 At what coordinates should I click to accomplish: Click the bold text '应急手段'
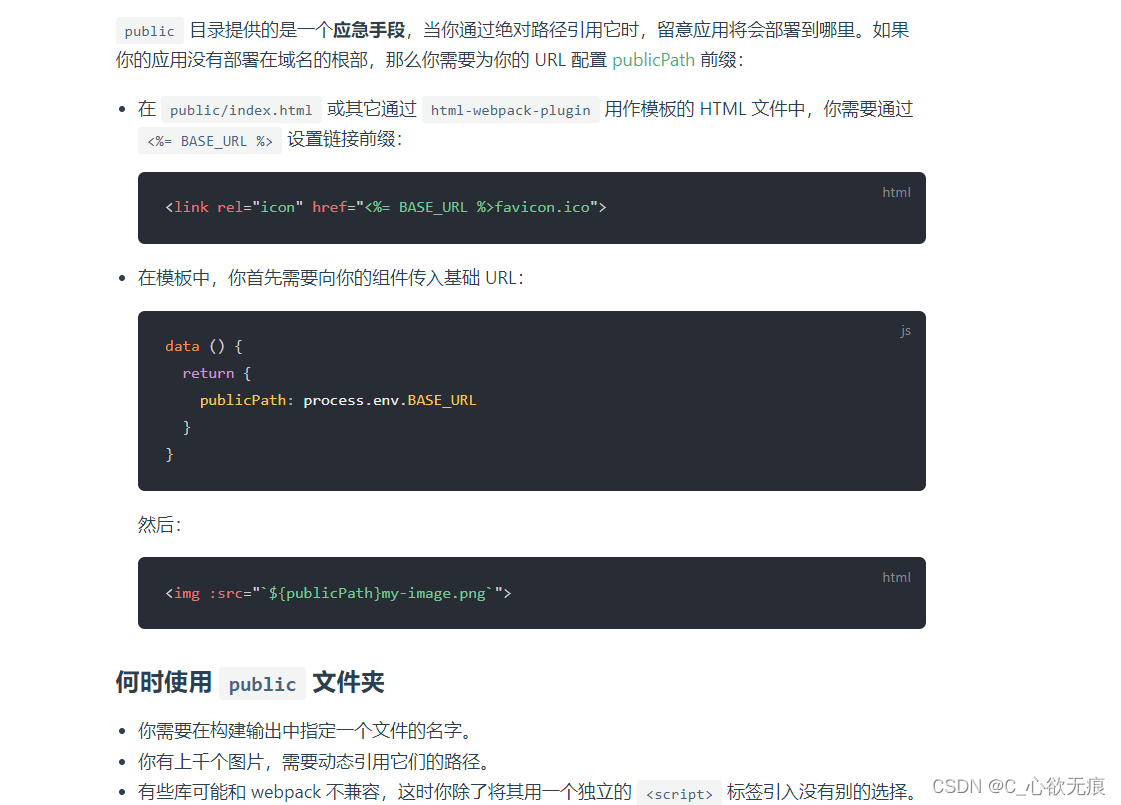(x=368, y=30)
